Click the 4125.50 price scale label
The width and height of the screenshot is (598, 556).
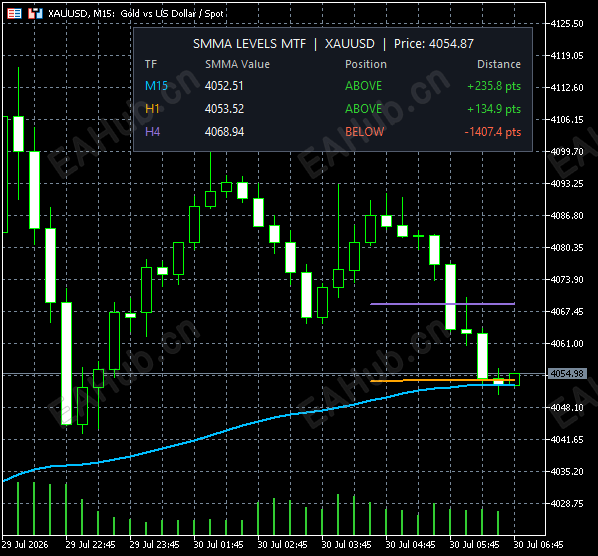567,24
